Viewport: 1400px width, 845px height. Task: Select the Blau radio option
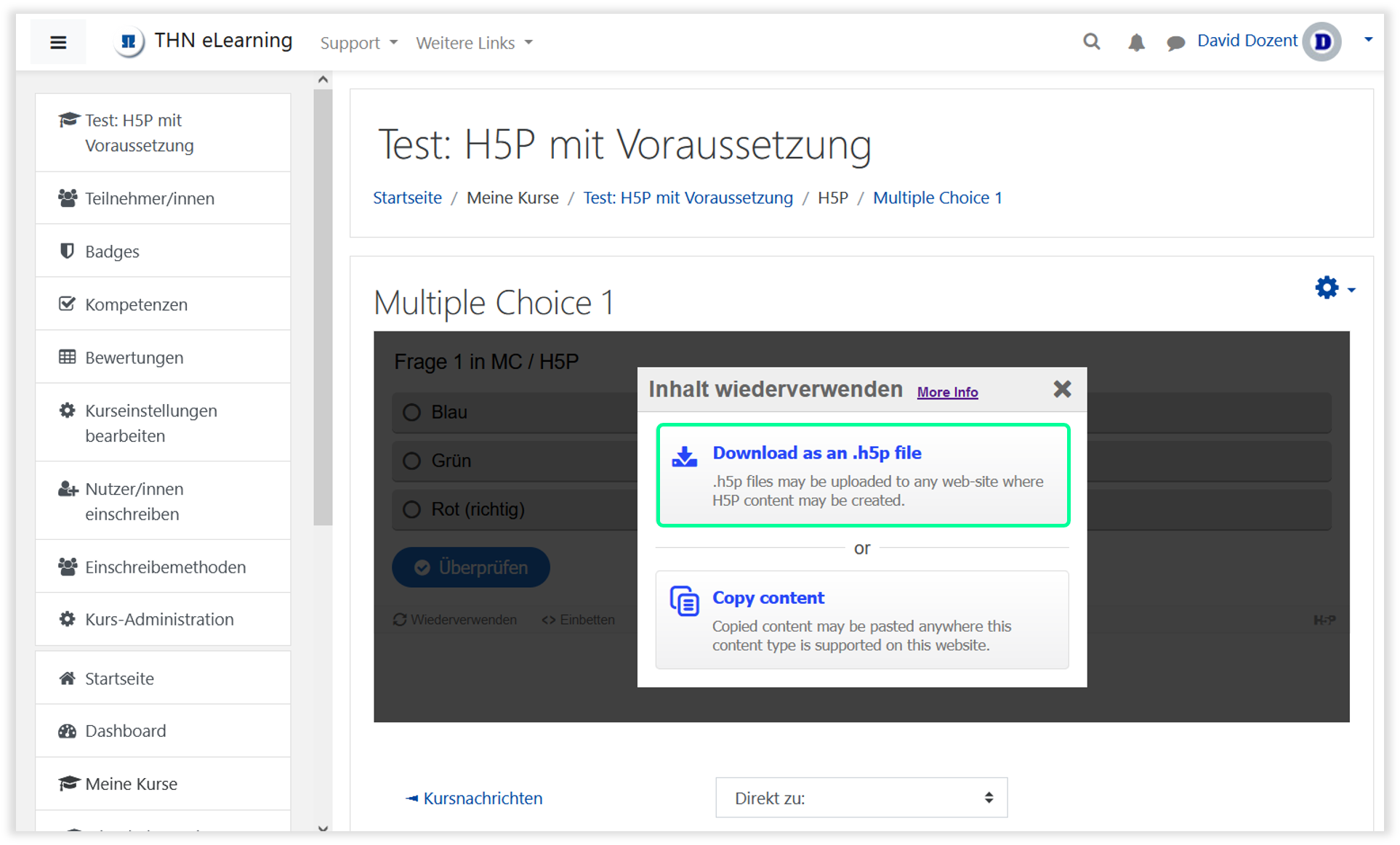(x=412, y=412)
